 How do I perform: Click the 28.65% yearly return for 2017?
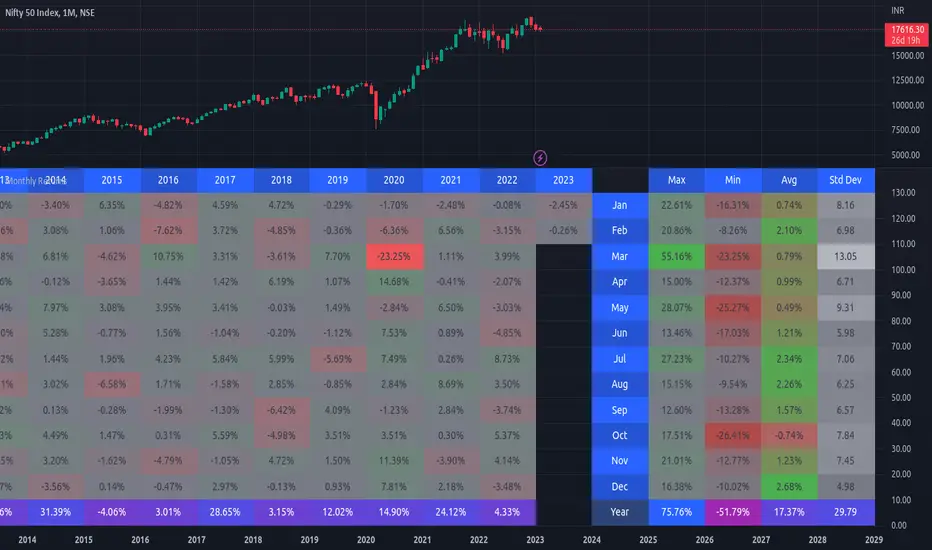(225, 512)
